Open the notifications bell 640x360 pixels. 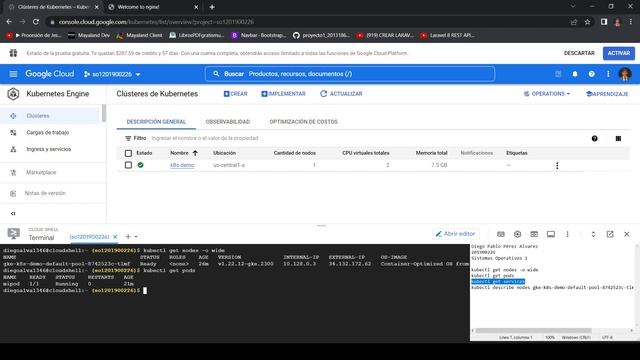[x=575, y=74]
